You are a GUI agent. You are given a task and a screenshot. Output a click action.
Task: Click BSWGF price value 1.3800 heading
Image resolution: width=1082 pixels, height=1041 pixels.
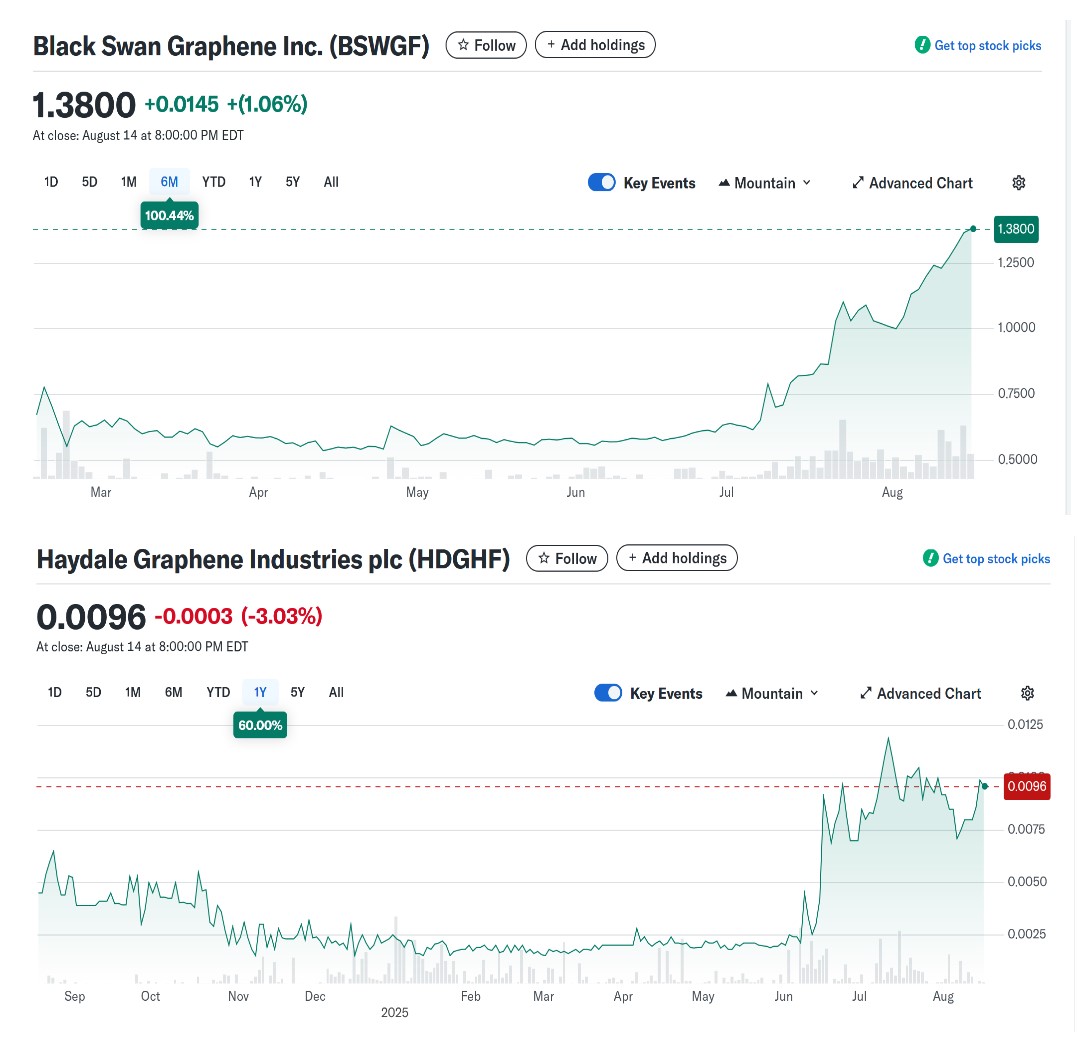[84, 106]
